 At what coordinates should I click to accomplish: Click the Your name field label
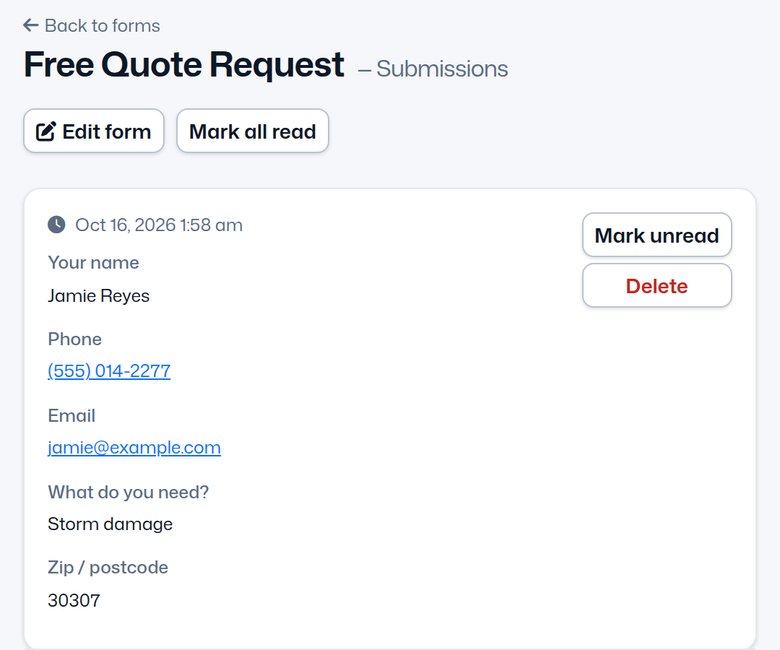(x=94, y=263)
